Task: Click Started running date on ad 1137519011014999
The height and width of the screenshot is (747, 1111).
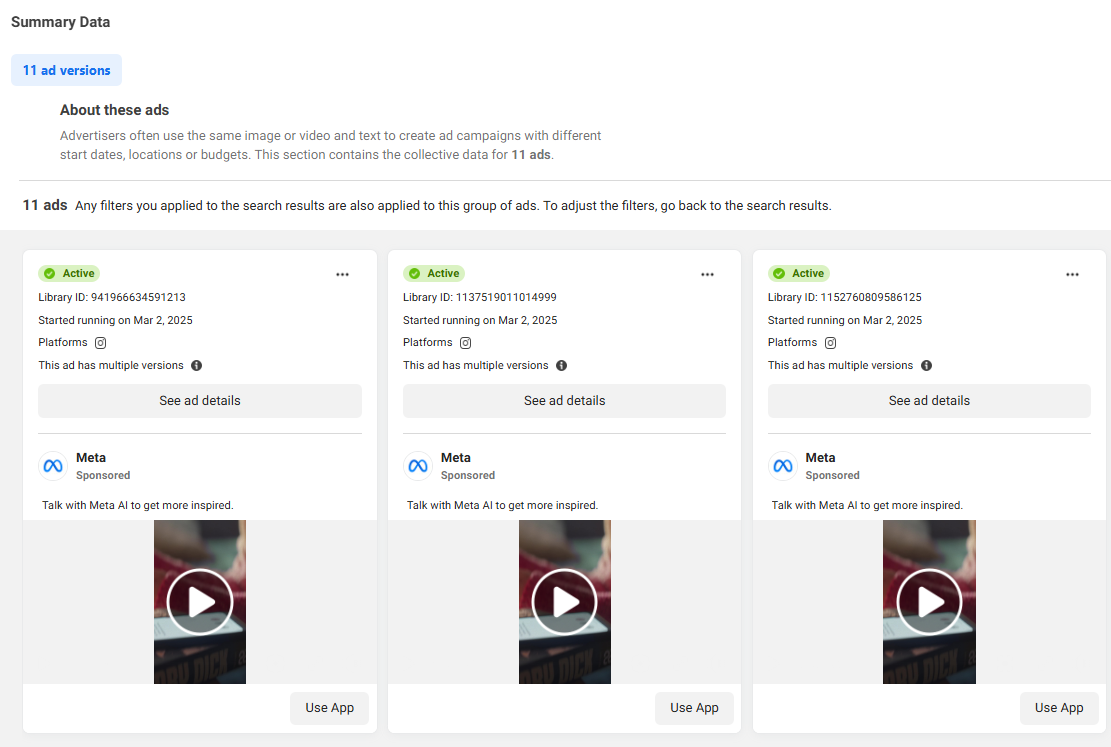Action: click(x=480, y=320)
